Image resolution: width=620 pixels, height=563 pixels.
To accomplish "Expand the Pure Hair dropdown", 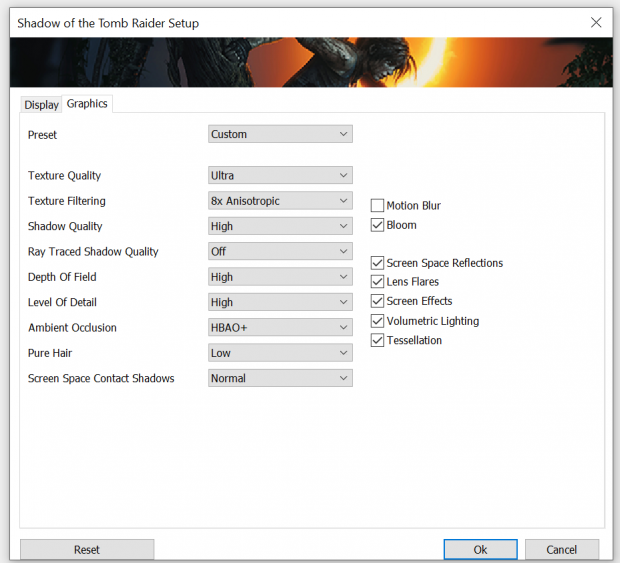I will pos(280,353).
